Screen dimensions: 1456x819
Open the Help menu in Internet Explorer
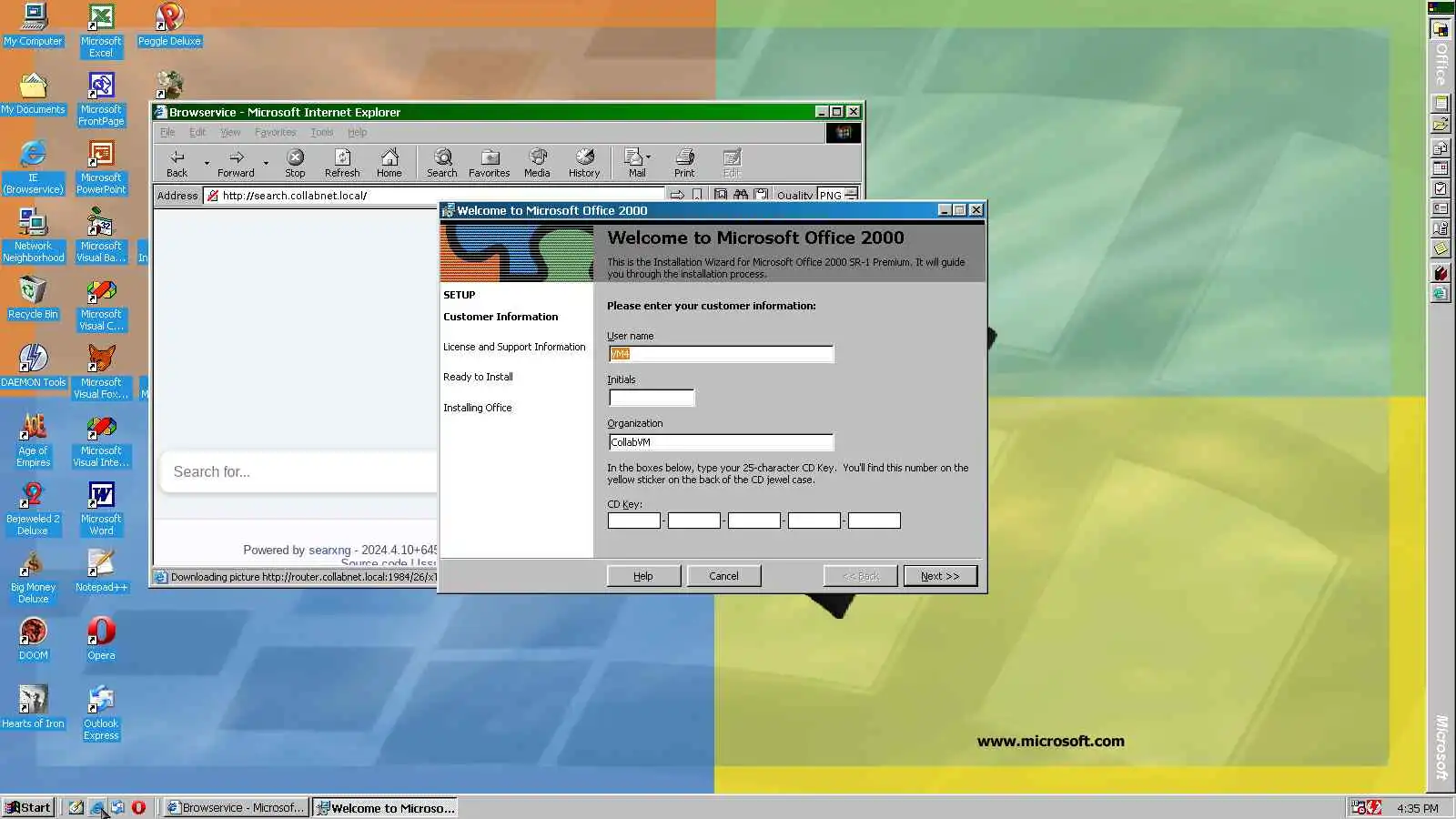click(357, 132)
